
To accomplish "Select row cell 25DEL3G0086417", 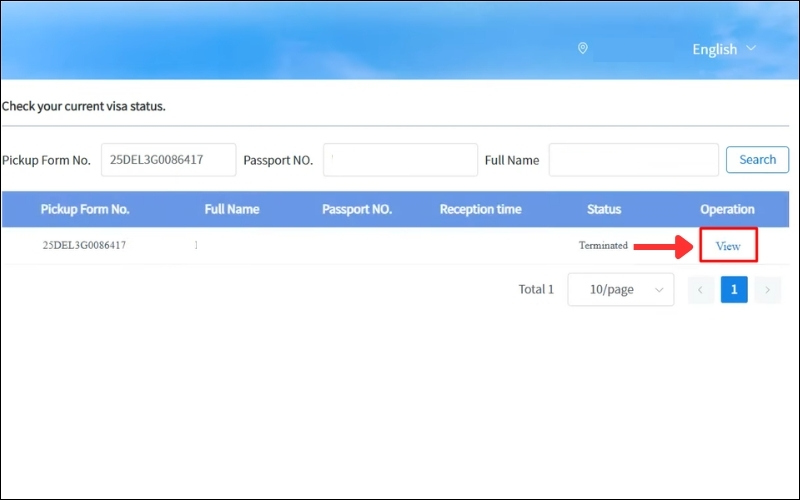I will point(84,245).
